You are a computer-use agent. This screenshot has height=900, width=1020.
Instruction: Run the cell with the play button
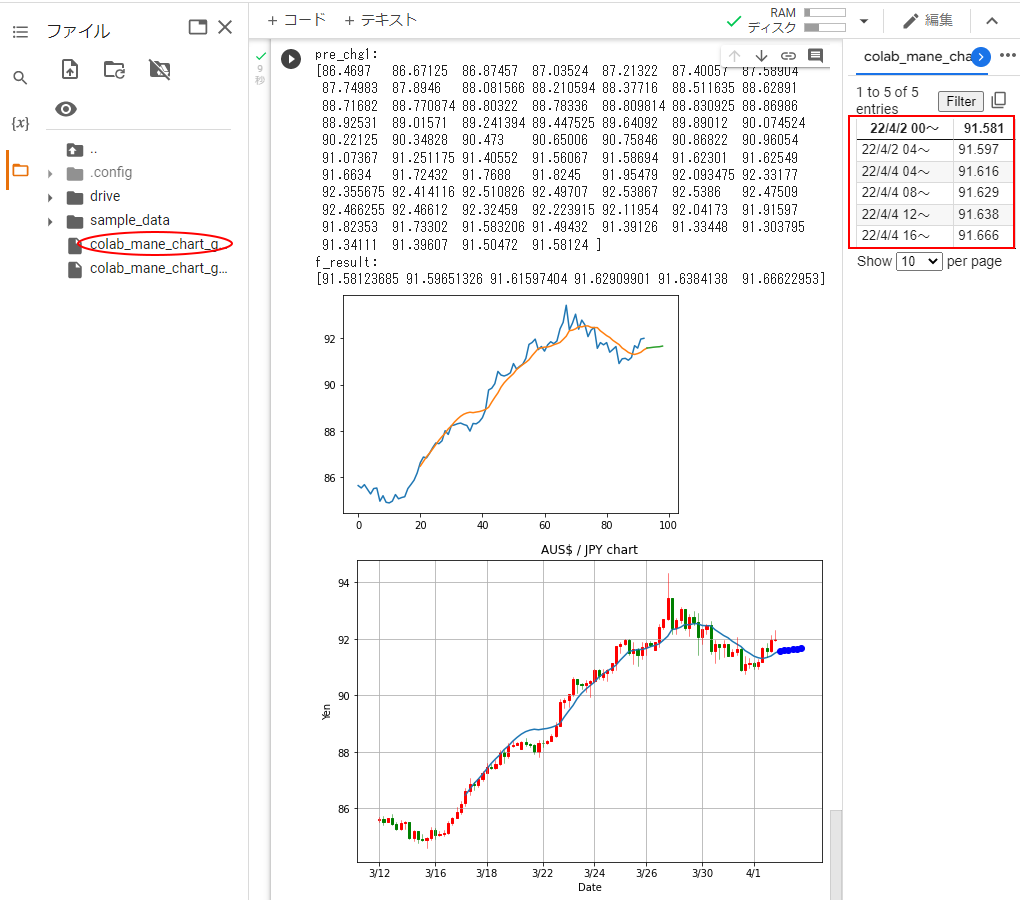click(291, 59)
